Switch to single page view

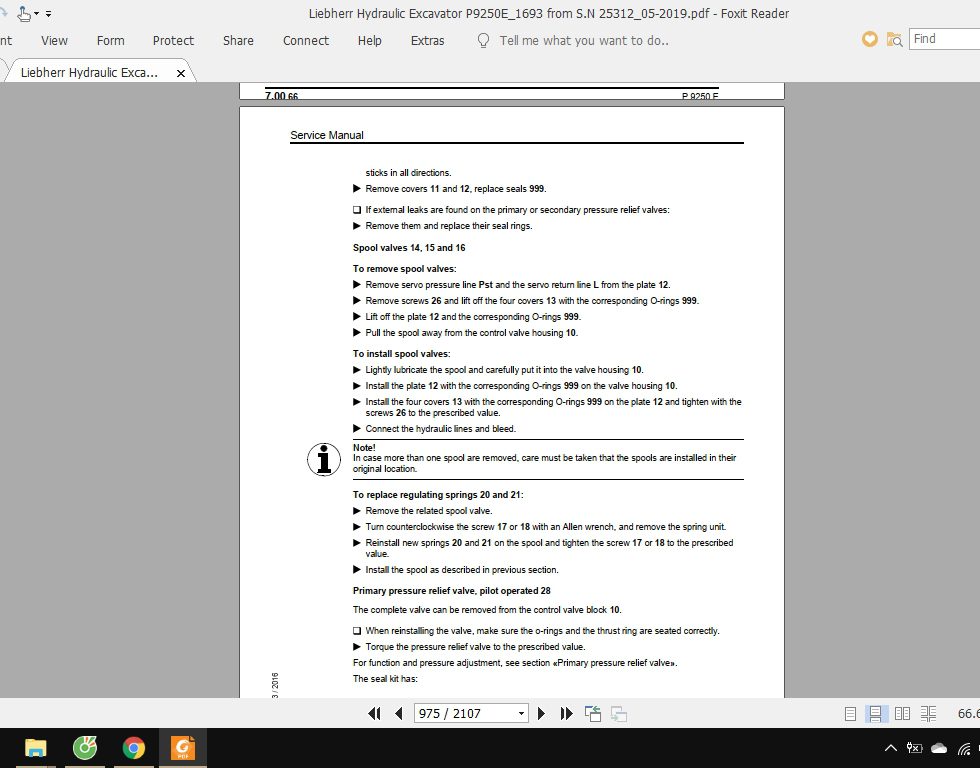pos(850,714)
